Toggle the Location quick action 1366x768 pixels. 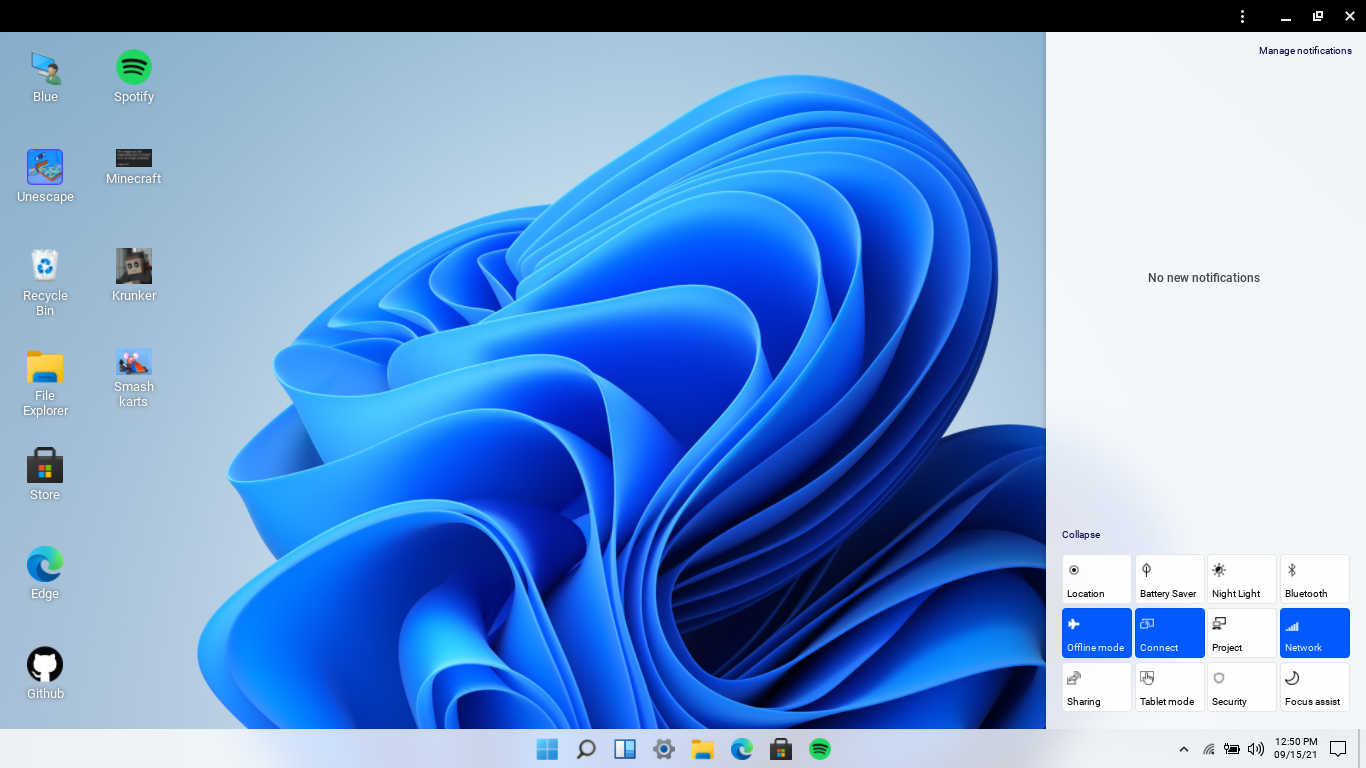click(x=1097, y=579)
